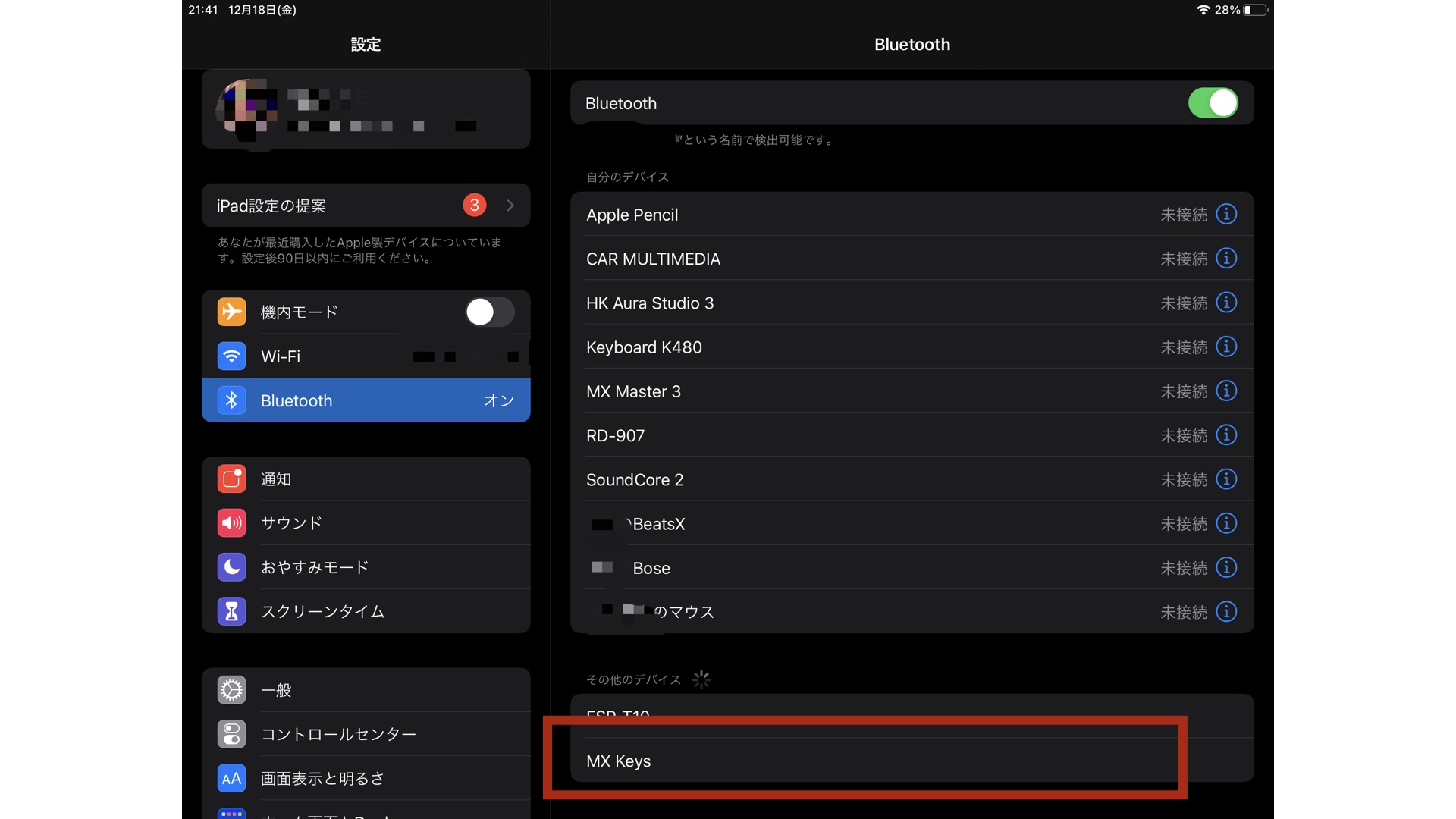Viewport: 1456px width, 819px height.
Task: Click the オン status label
Action: 499,400
